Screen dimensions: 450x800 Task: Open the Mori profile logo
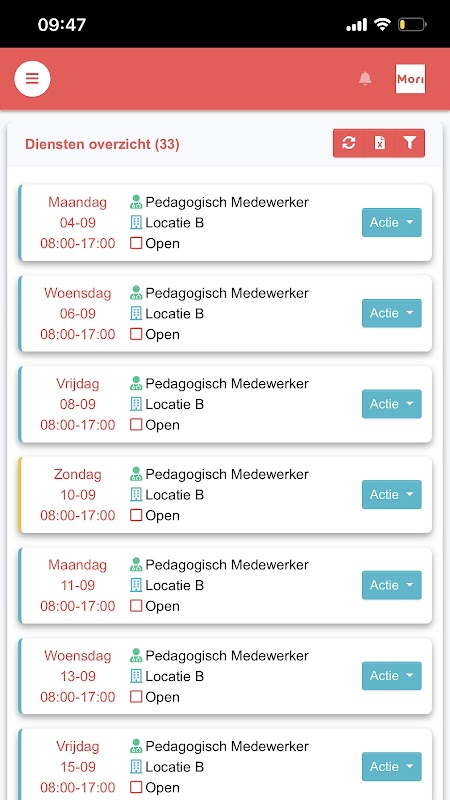click(x=410, y=79)
